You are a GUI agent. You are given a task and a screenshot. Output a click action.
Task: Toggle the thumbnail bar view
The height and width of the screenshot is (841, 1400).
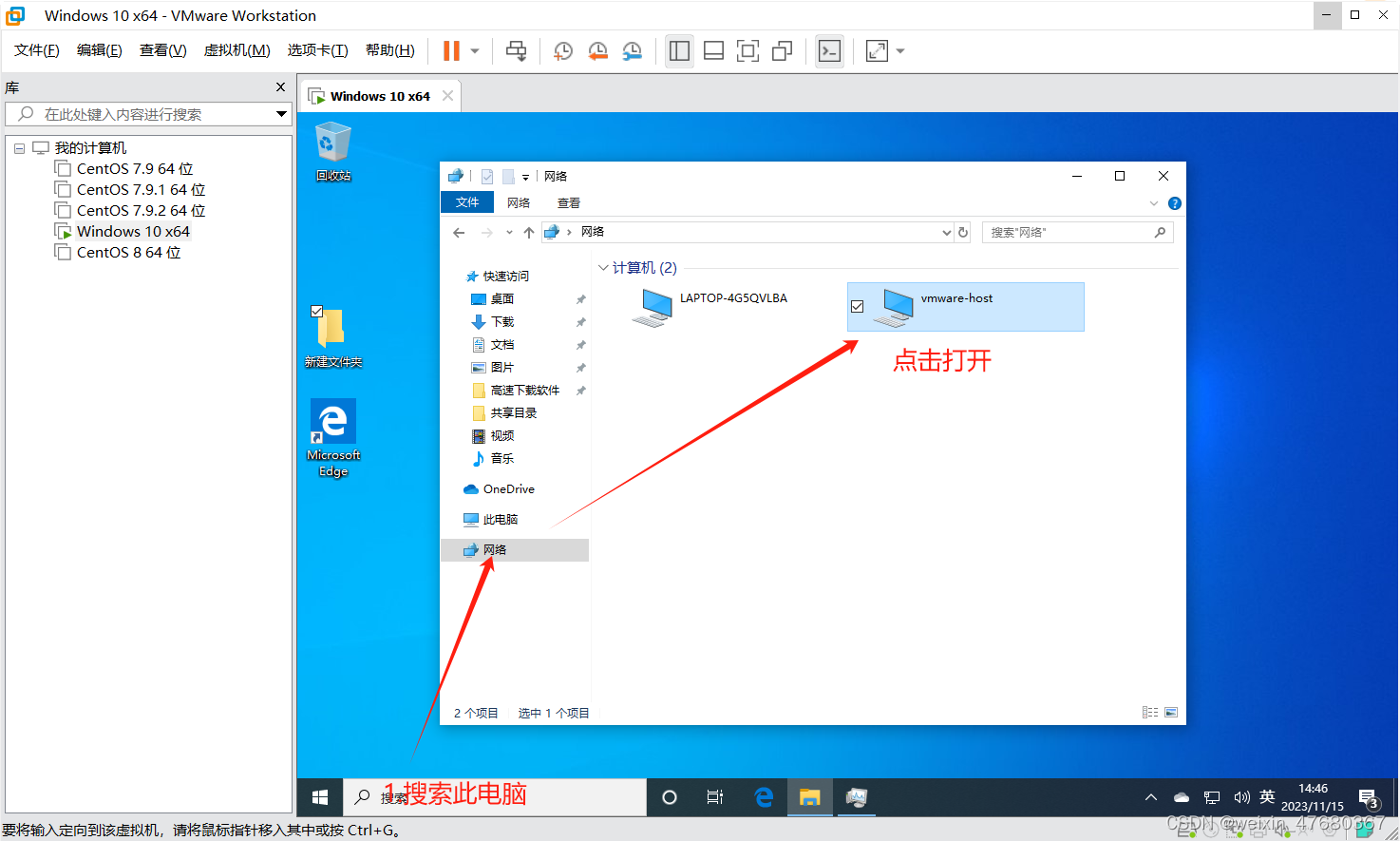pyautogui.click(x=713, y=51)
